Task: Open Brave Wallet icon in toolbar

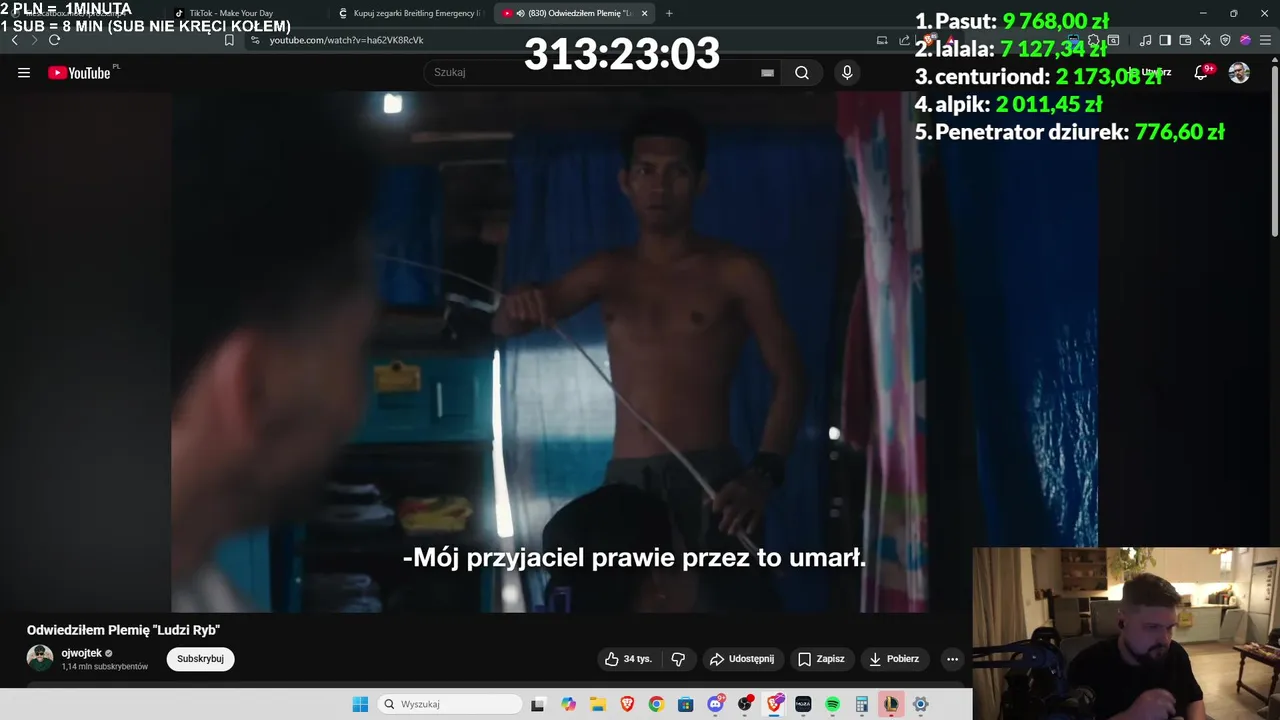Action: (x=1185, y=40)
